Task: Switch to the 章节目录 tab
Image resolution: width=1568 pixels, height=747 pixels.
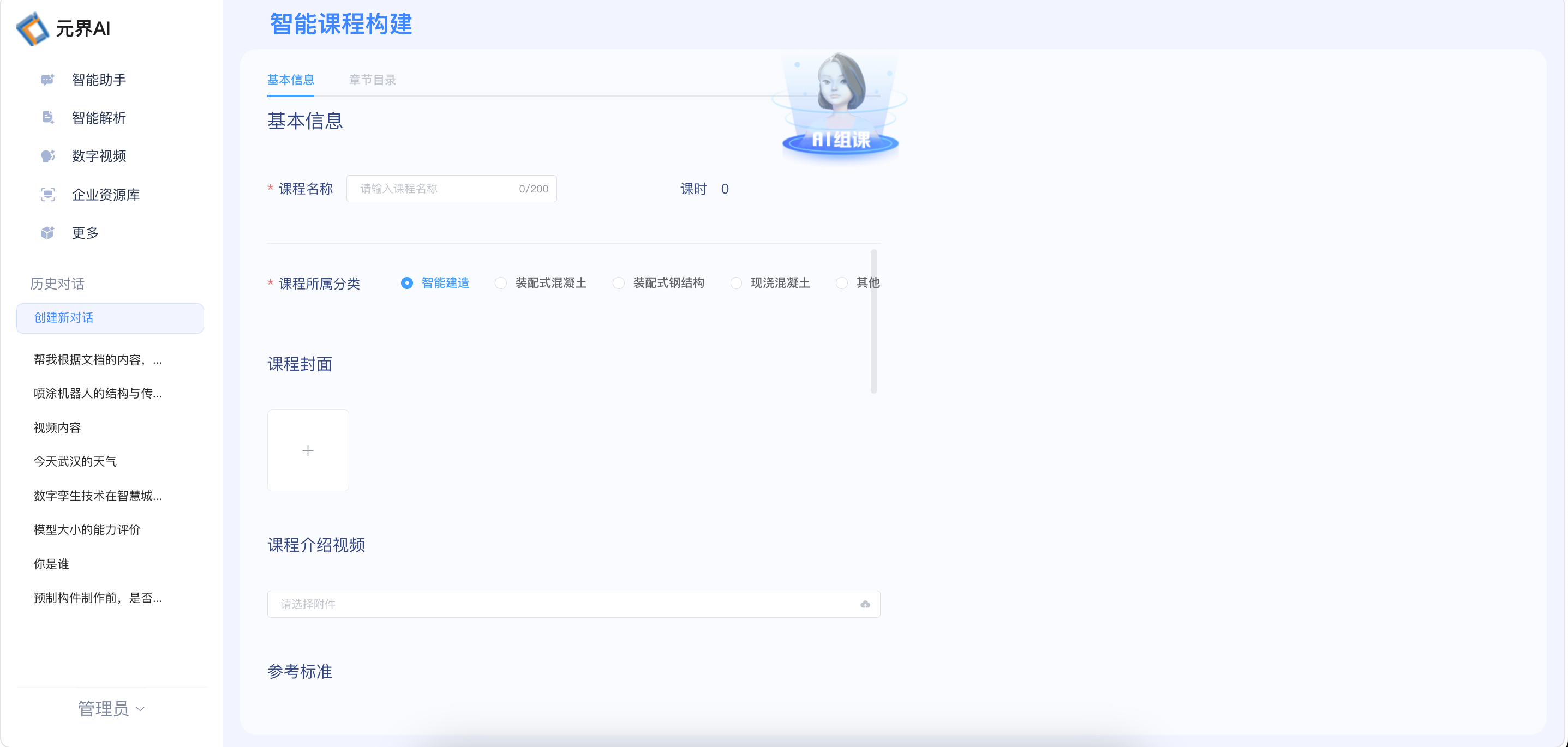Action: (x=372, y=80)
